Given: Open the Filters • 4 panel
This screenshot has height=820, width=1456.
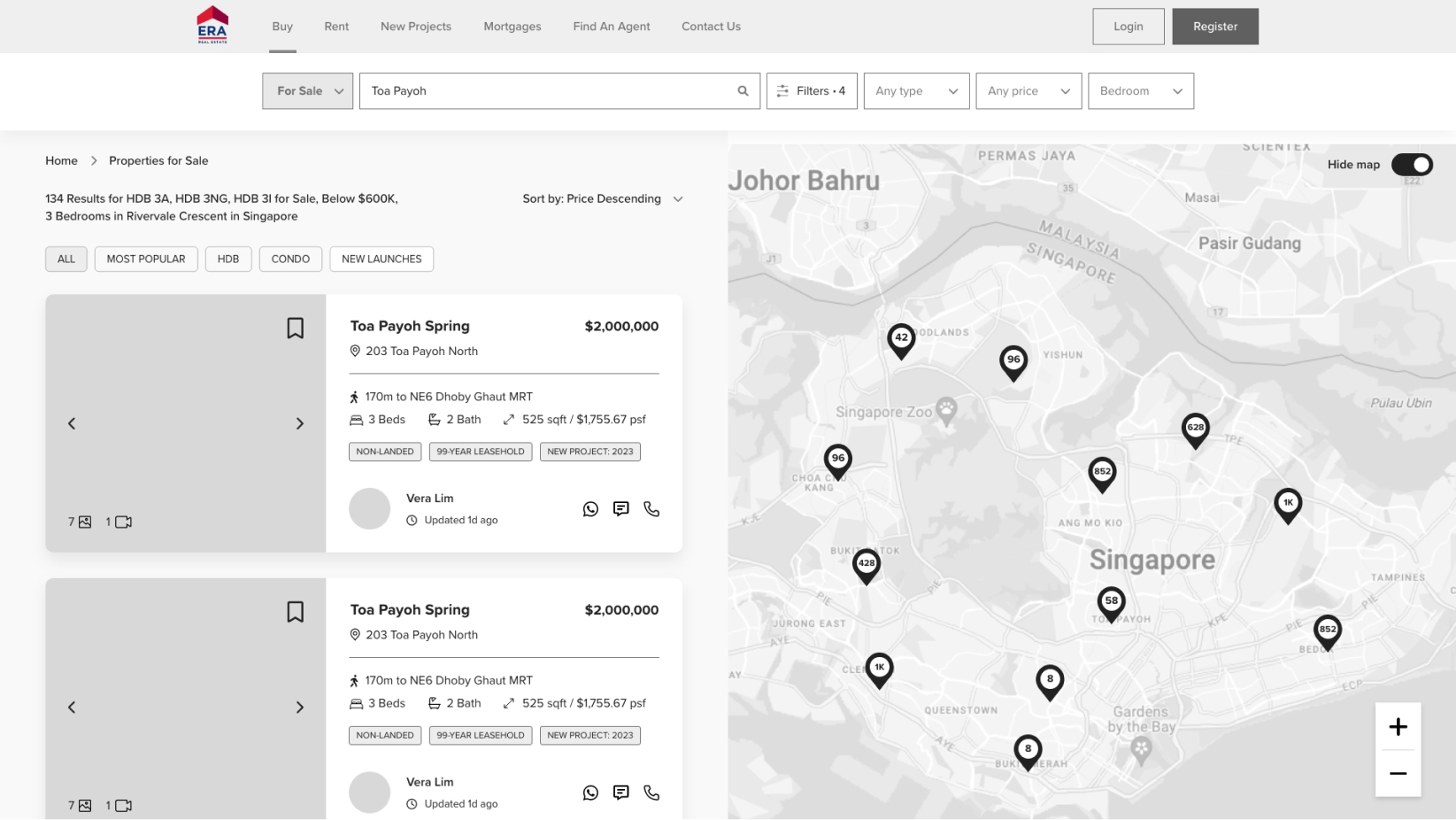Looking at the screenshot, I should coord(812,91).
